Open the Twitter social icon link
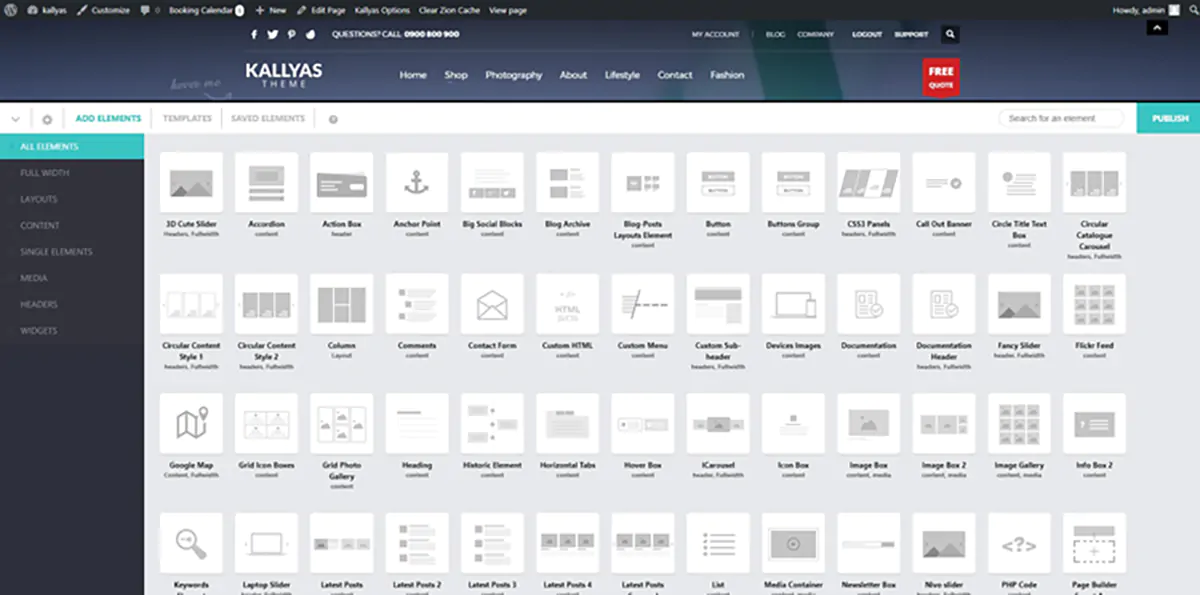 (x=272, y=34)
